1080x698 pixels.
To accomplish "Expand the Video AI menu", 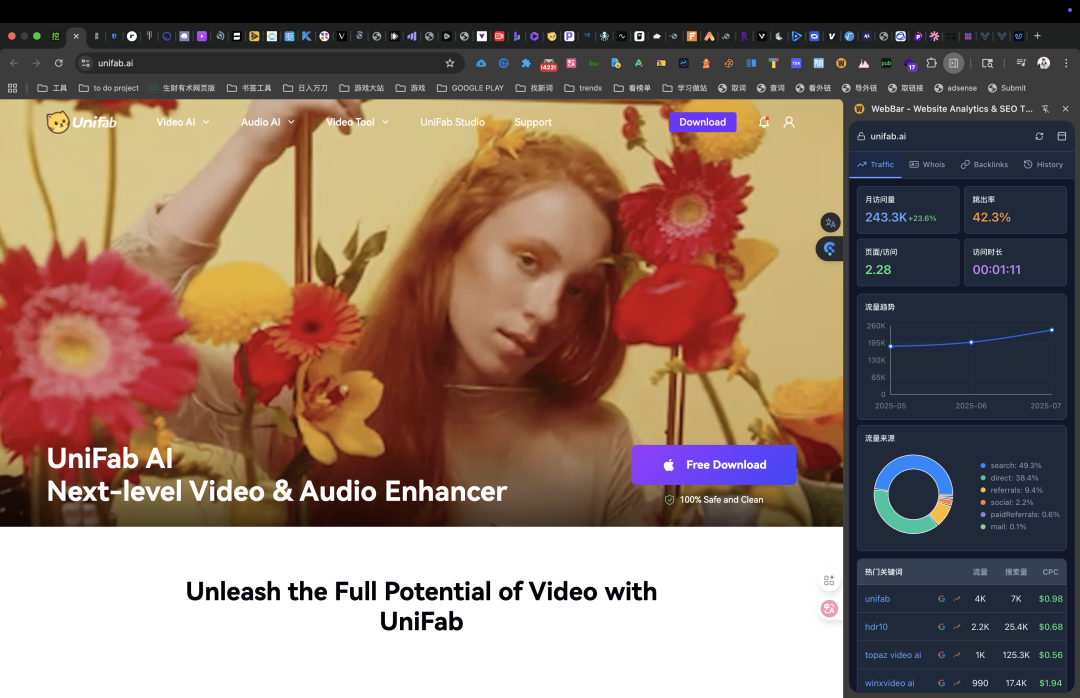I will (x=183, y=122).
